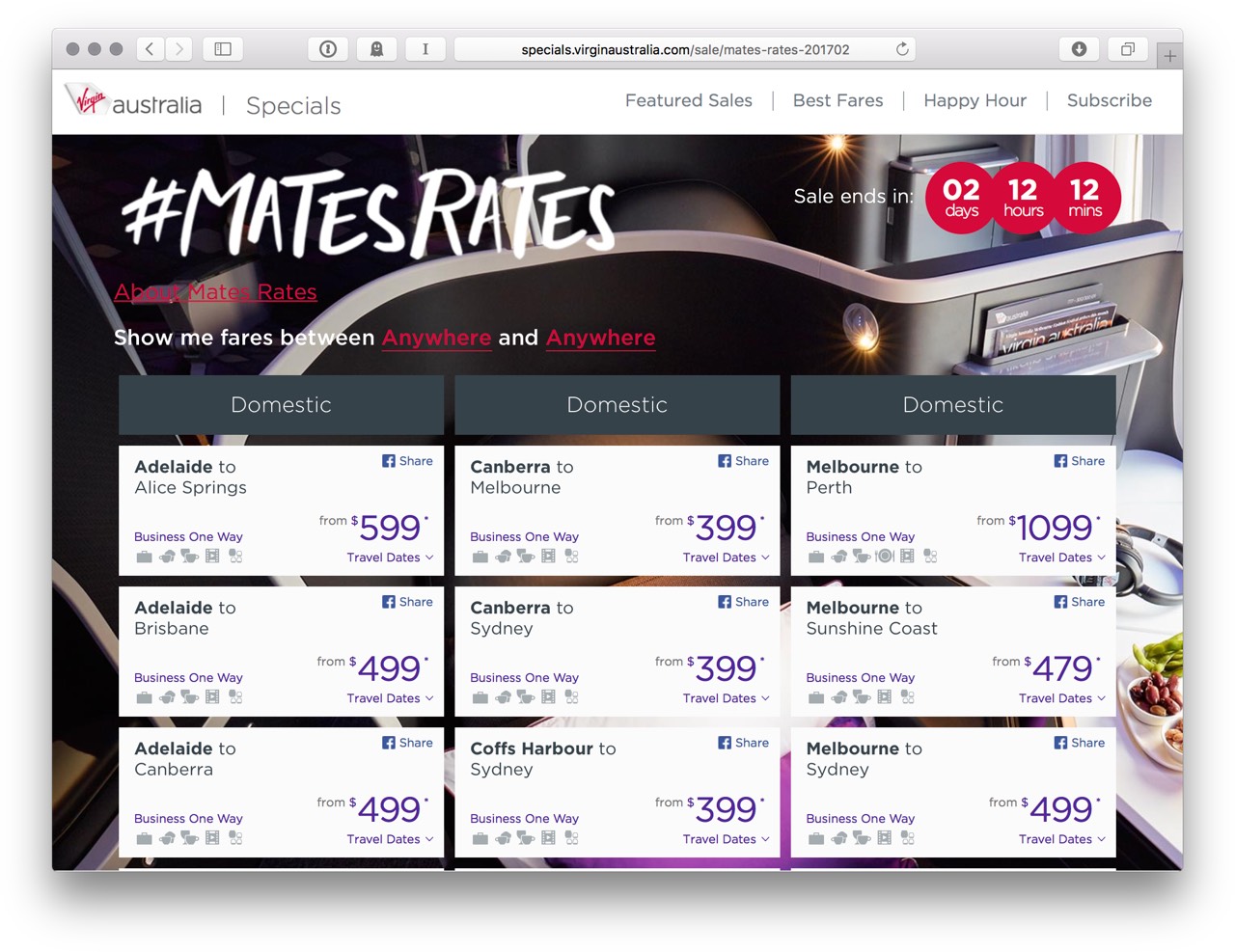Click the snacks icon on Canberra to Sydney fare
This screenshot has height=952, width=1235.
(x=502, y=697)
